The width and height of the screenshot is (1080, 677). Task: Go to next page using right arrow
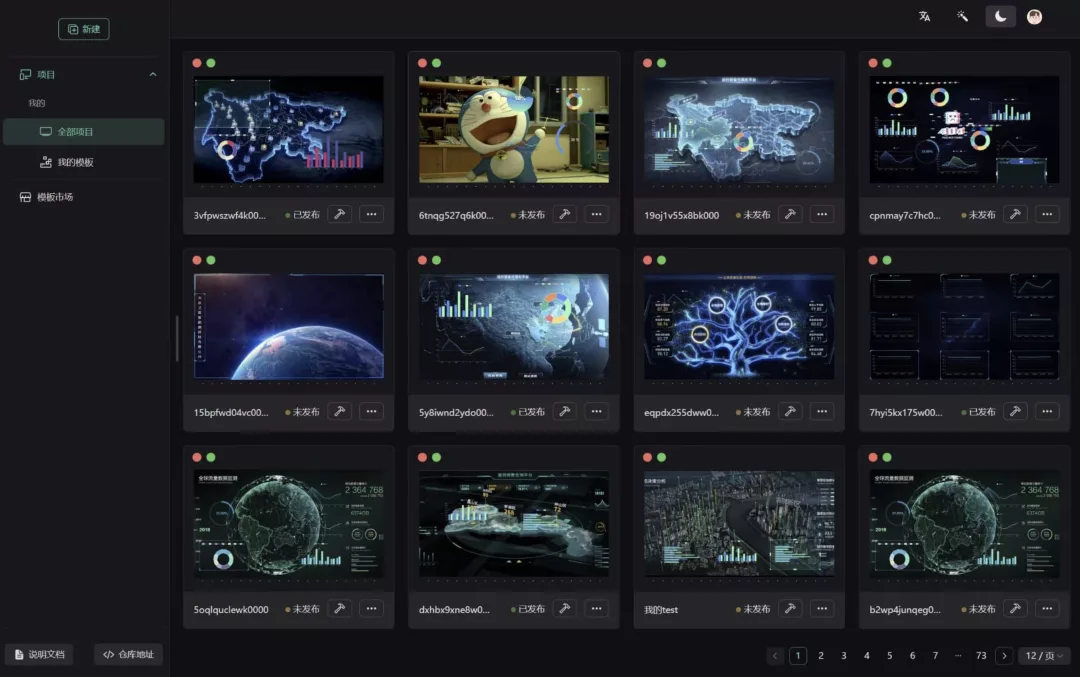point(1004,656)
